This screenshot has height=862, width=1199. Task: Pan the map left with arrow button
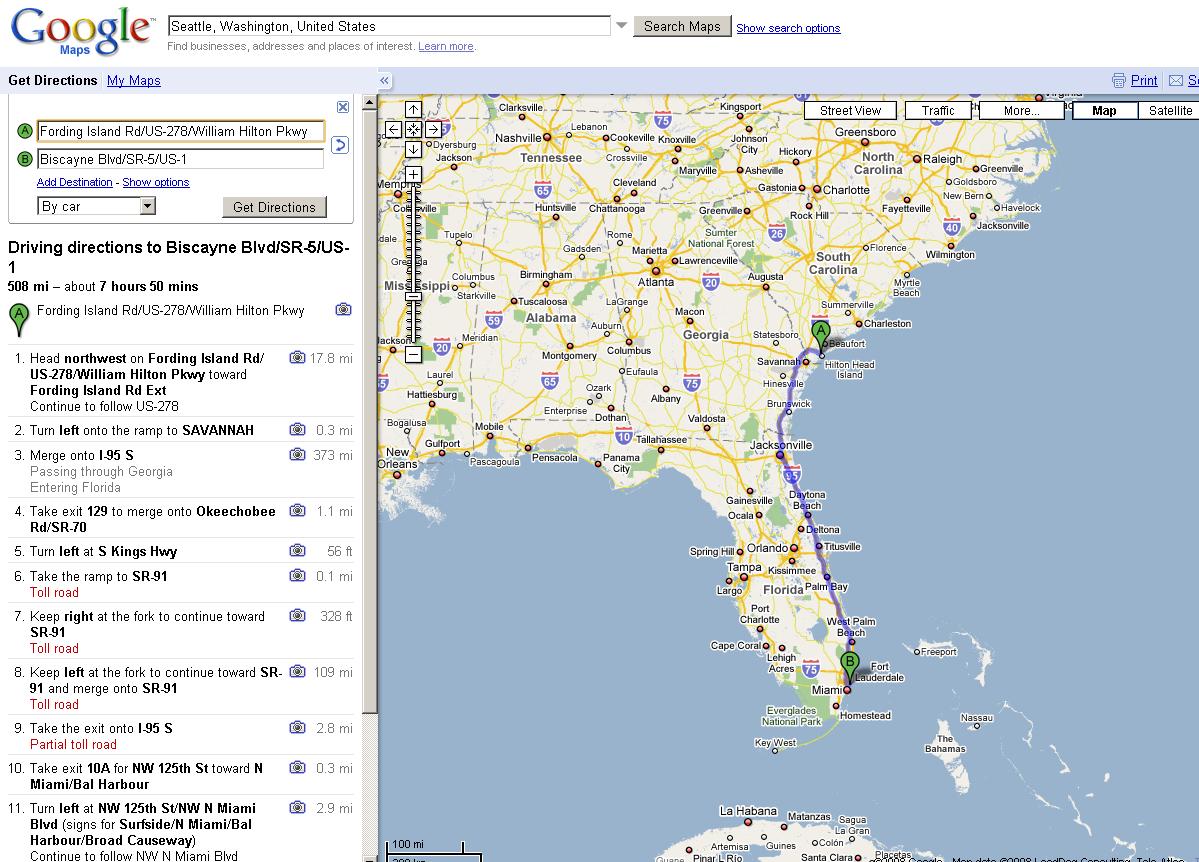pyautogui.click(x=394, y=129)
